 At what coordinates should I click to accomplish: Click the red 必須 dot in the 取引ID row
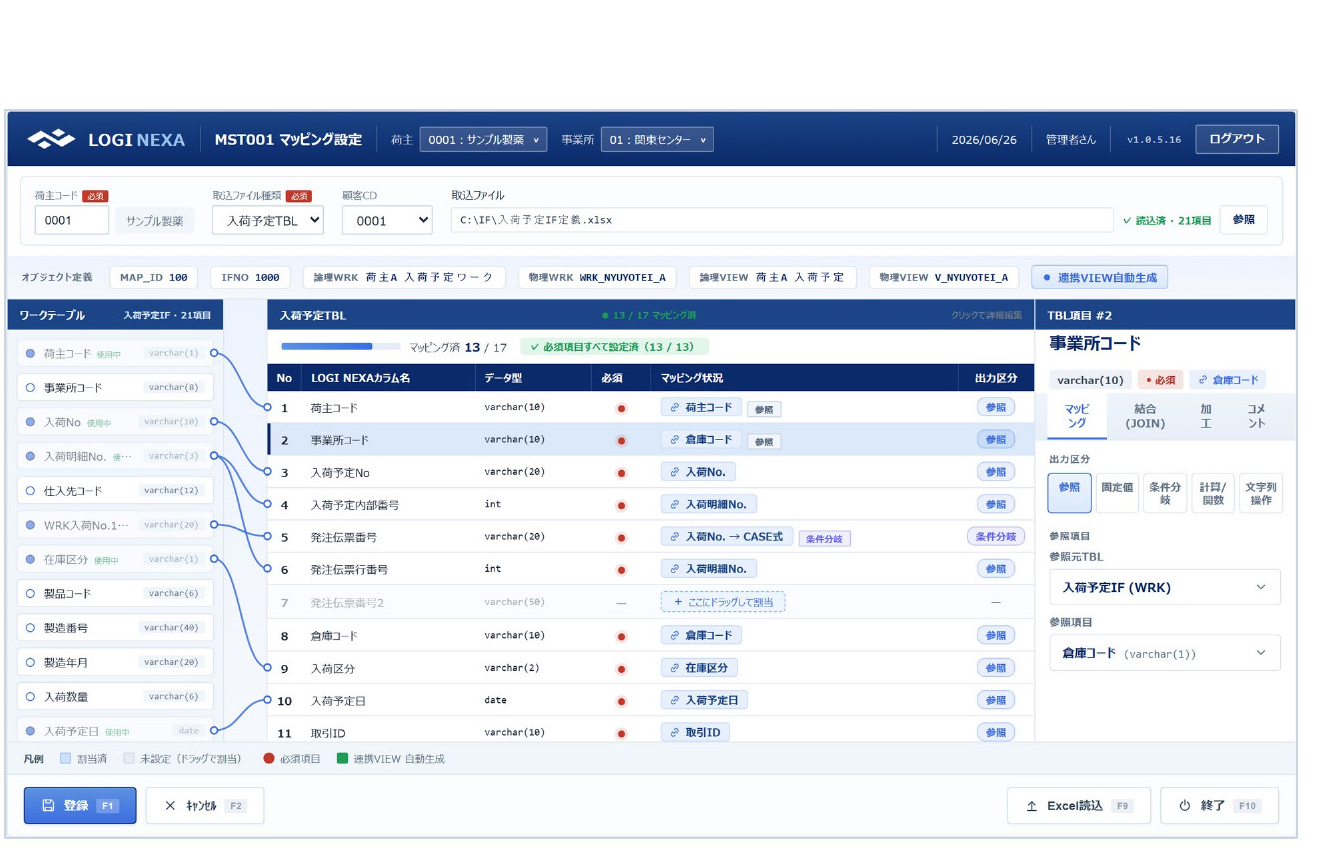click(621, 733)
